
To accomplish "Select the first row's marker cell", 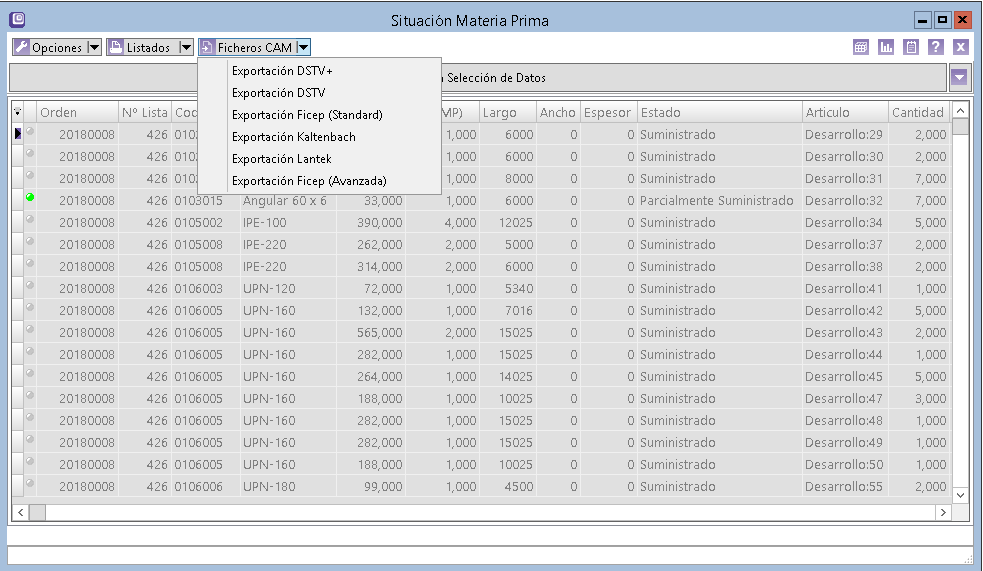I will tap(18, 134).
